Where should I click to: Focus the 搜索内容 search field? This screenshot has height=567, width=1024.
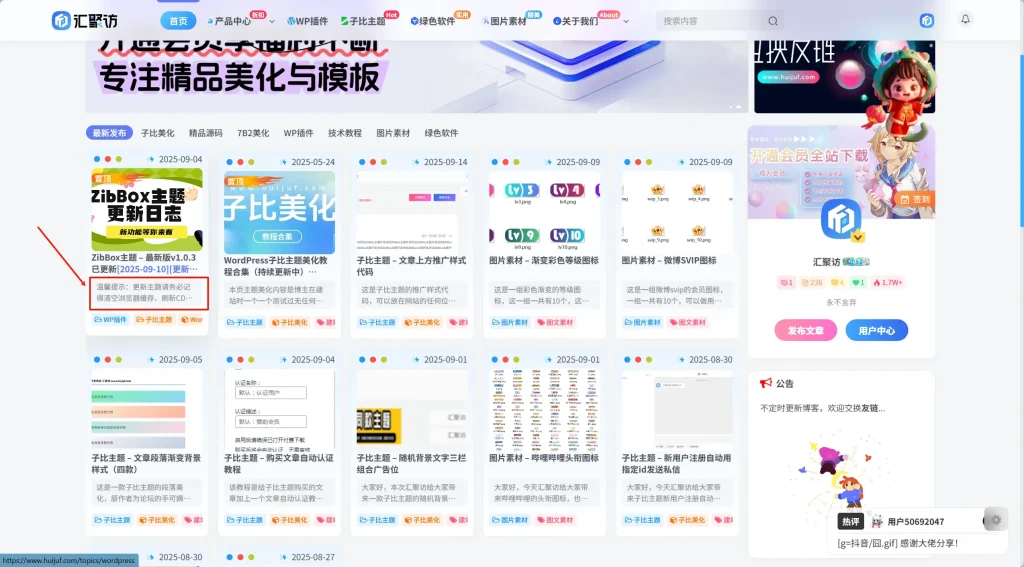pos(712,21)
